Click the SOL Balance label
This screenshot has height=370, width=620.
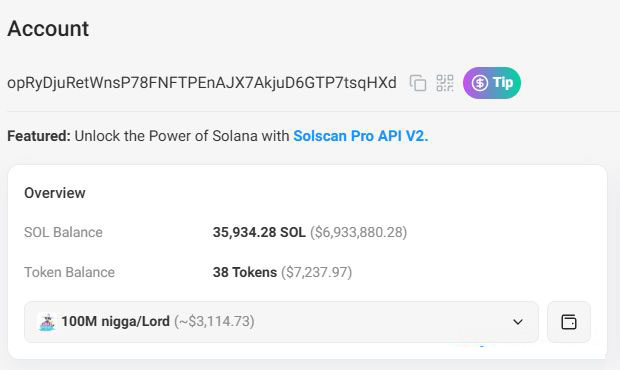tap(63, 232)
